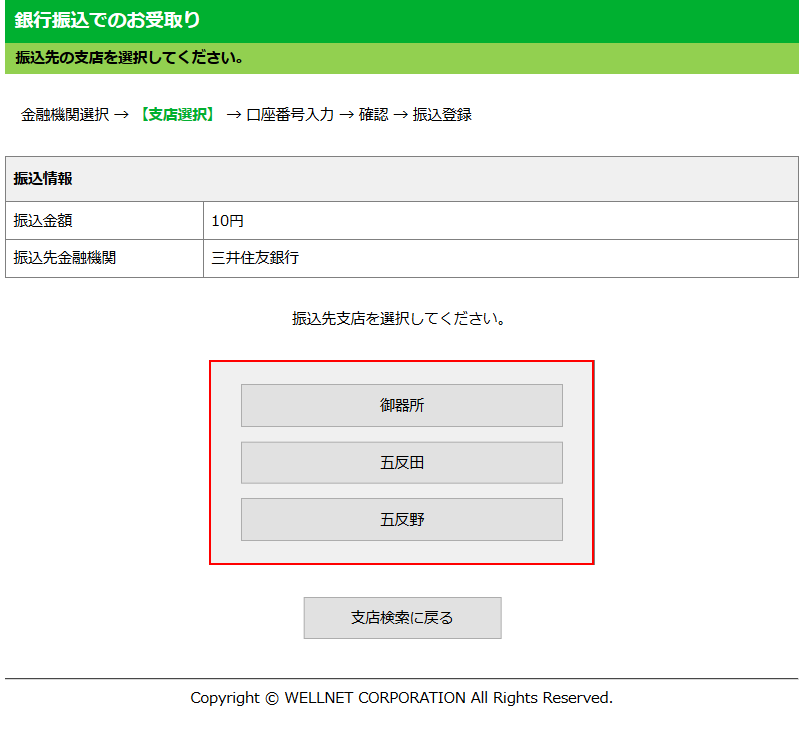Select the 三井住友銀行 bank name value

coord(255,258)
